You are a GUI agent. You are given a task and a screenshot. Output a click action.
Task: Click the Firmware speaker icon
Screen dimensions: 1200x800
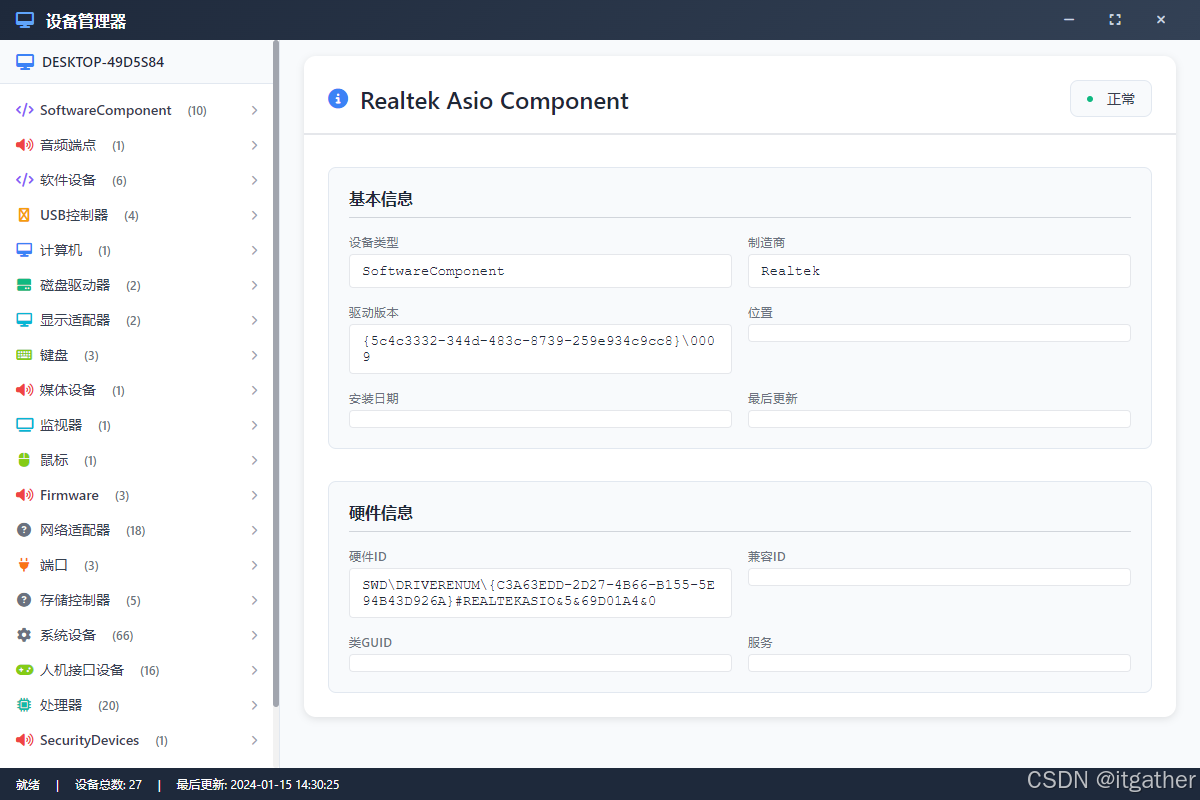coord(25,495)
